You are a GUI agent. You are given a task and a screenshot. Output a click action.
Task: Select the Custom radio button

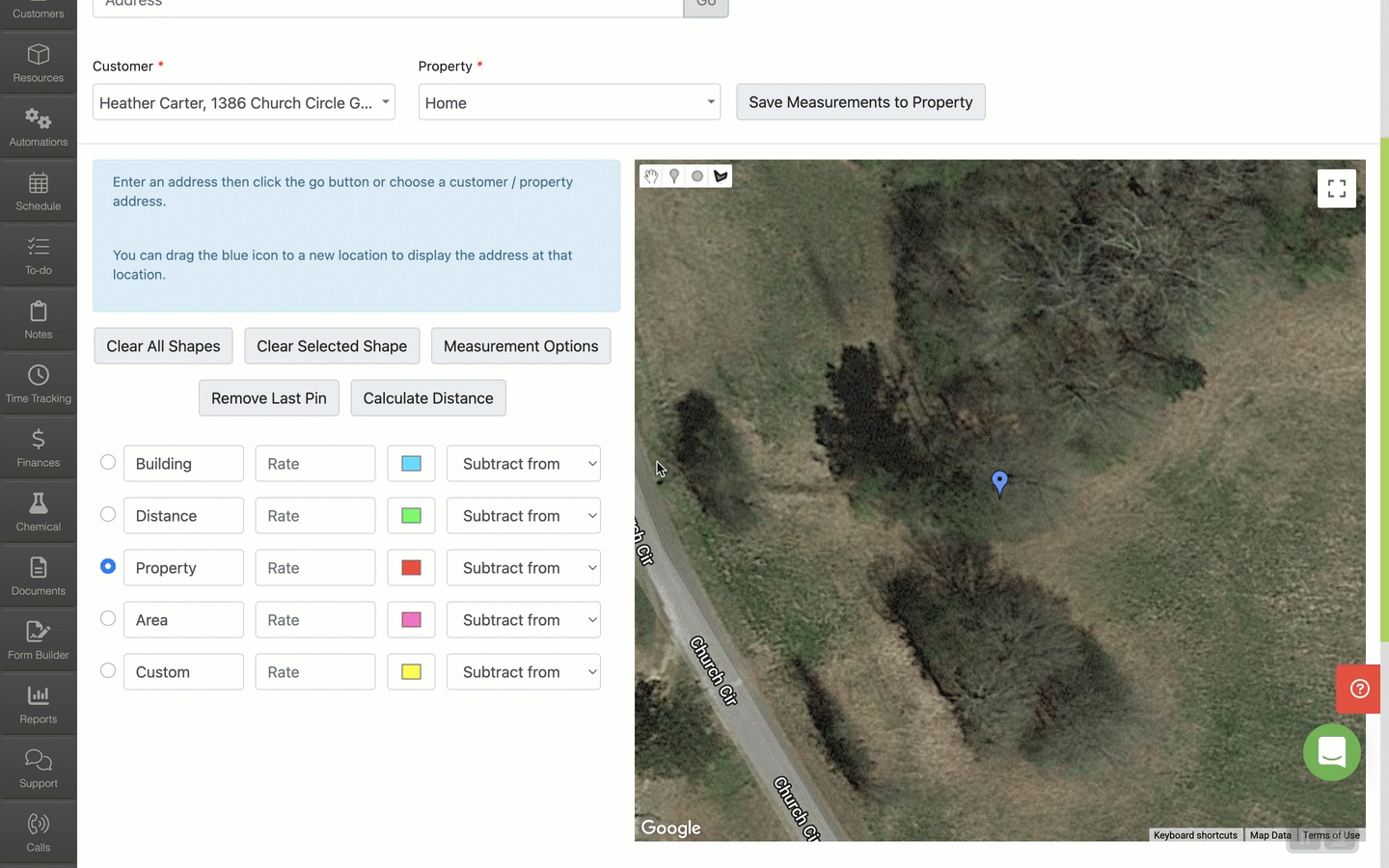pyautogui.click(x=108, y=670)
